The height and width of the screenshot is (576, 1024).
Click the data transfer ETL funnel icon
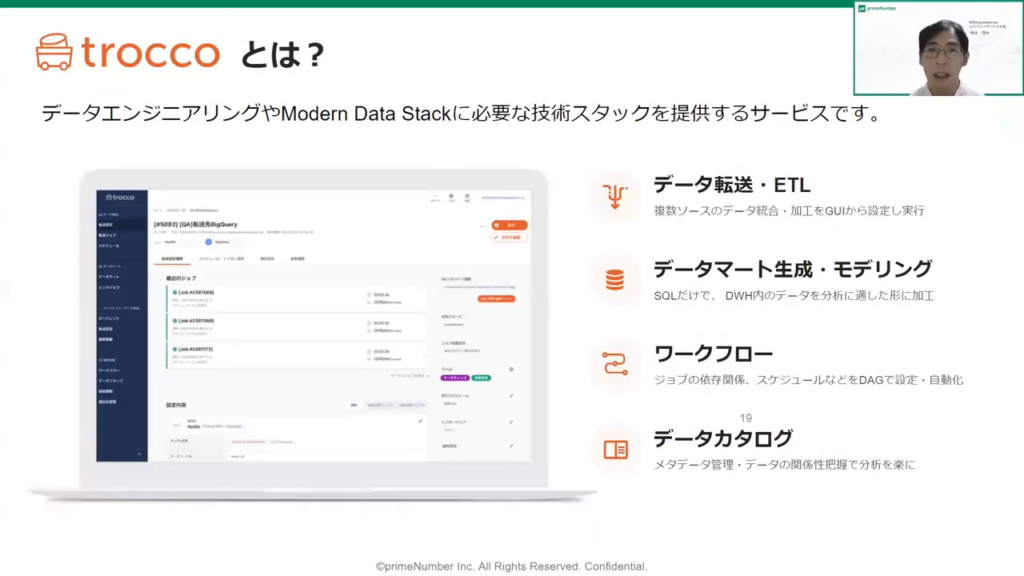tap(614, 194)
